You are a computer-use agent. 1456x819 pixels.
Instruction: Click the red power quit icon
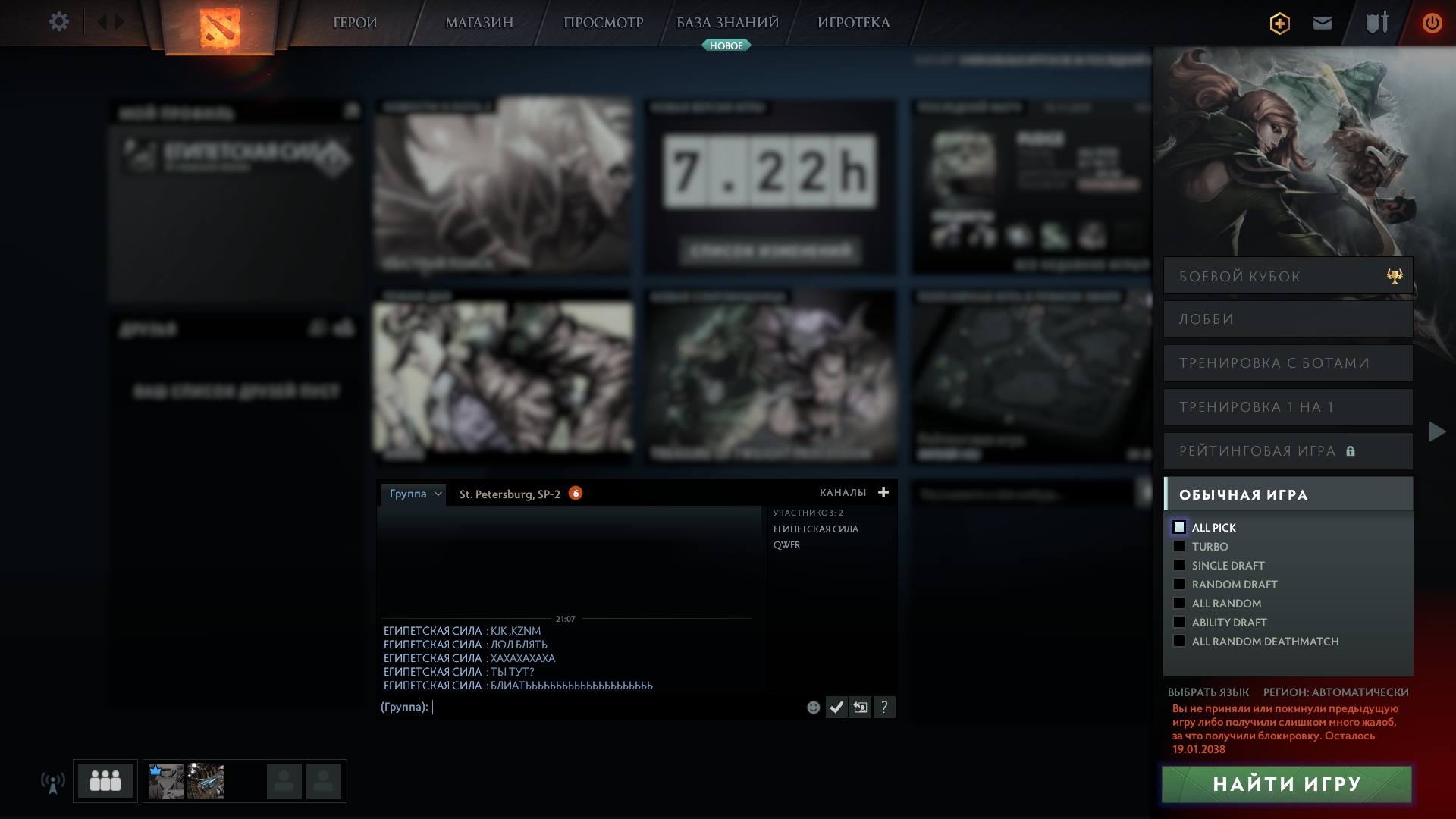click(1431, 23)
